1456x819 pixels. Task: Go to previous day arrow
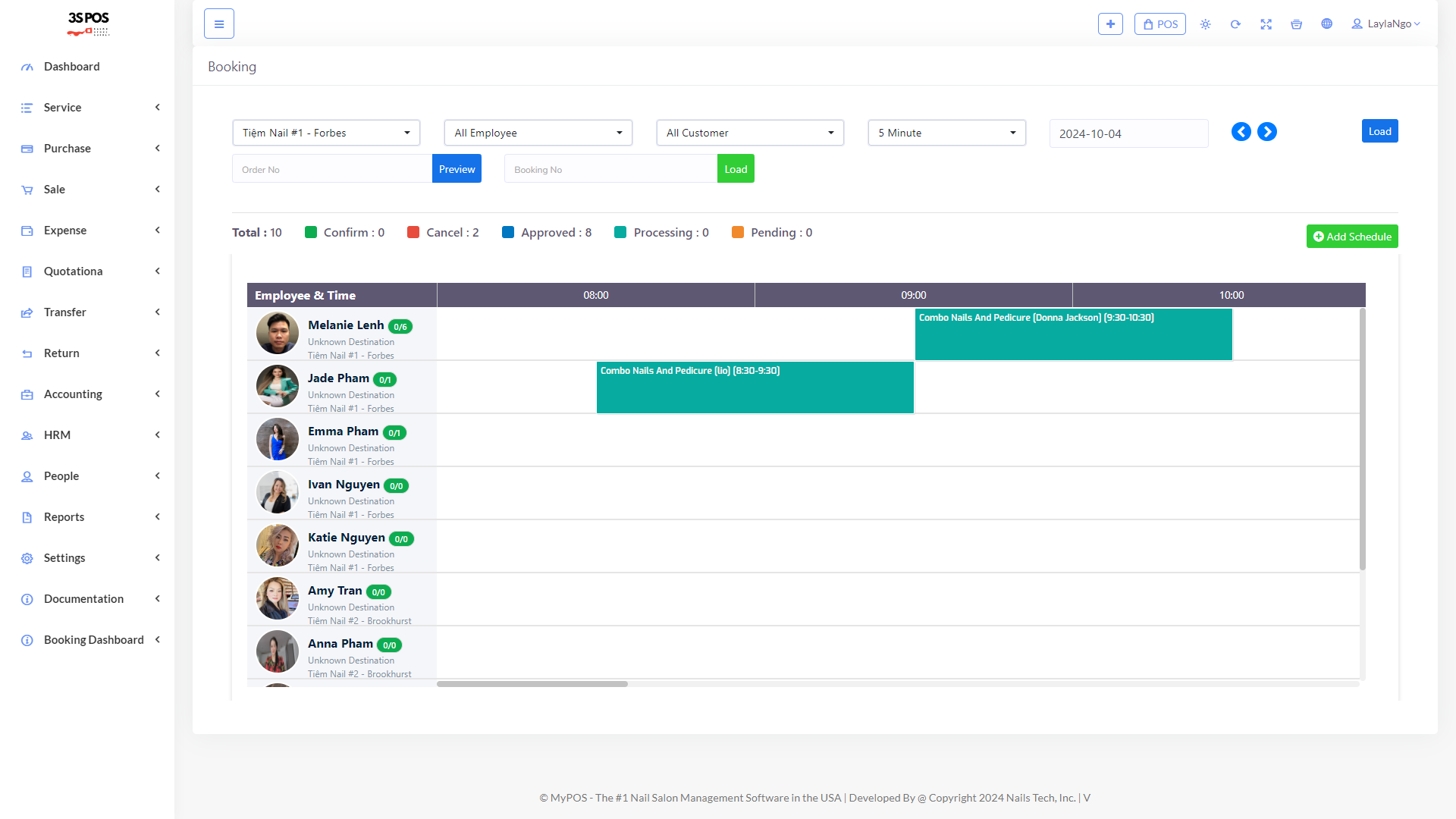tap(1241, 132)
